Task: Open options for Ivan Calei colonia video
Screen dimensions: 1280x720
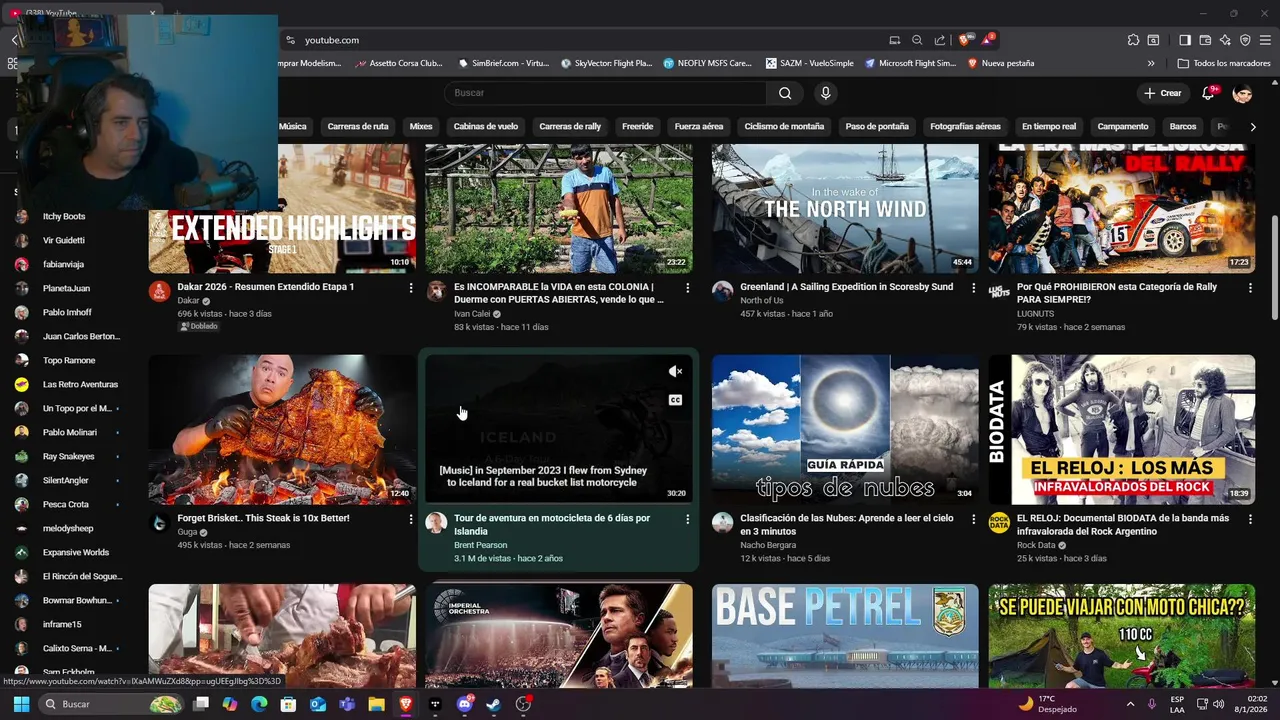Action: [x=687, y=288]
